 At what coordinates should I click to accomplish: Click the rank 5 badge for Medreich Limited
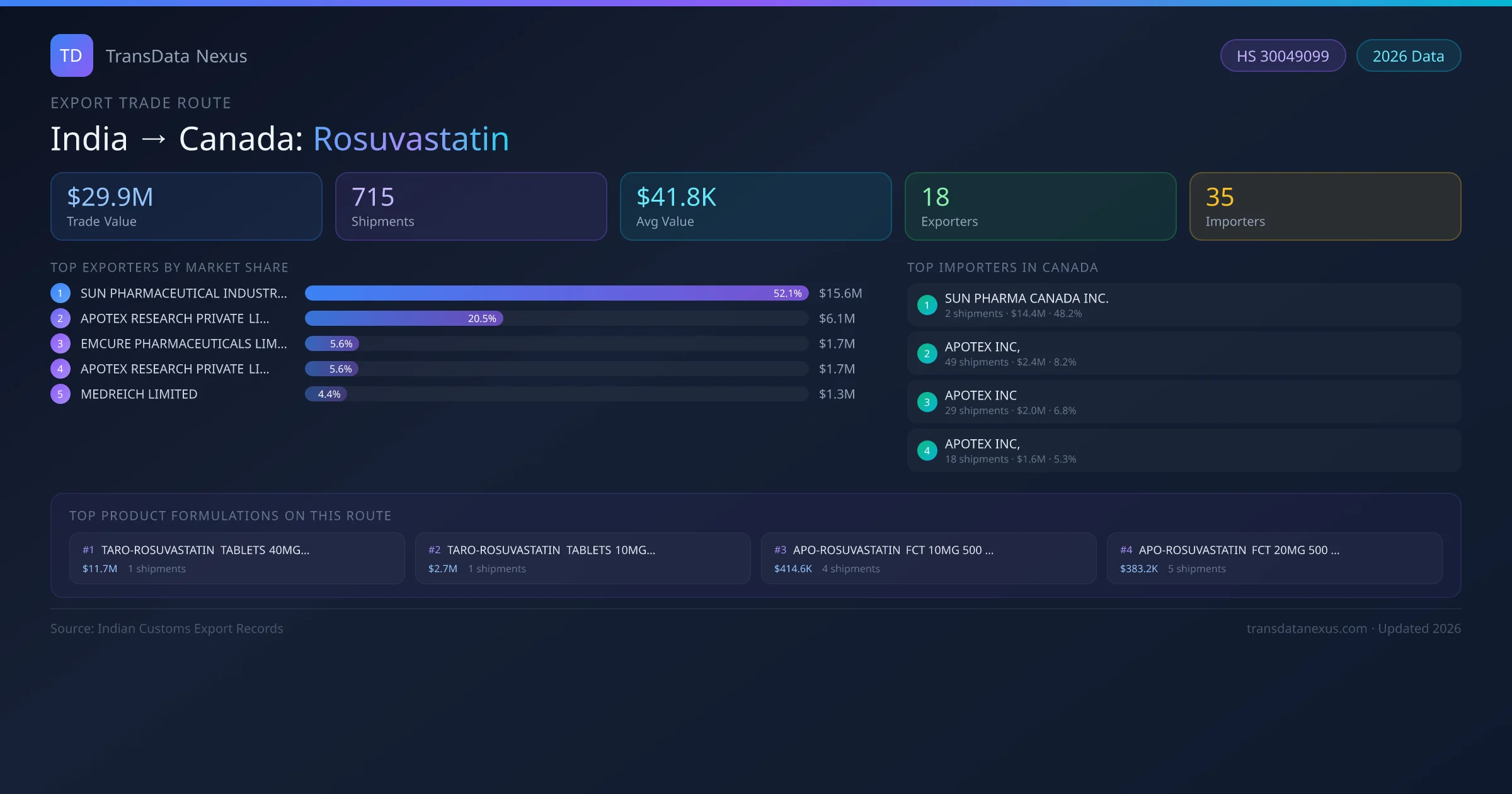(60, 394)
